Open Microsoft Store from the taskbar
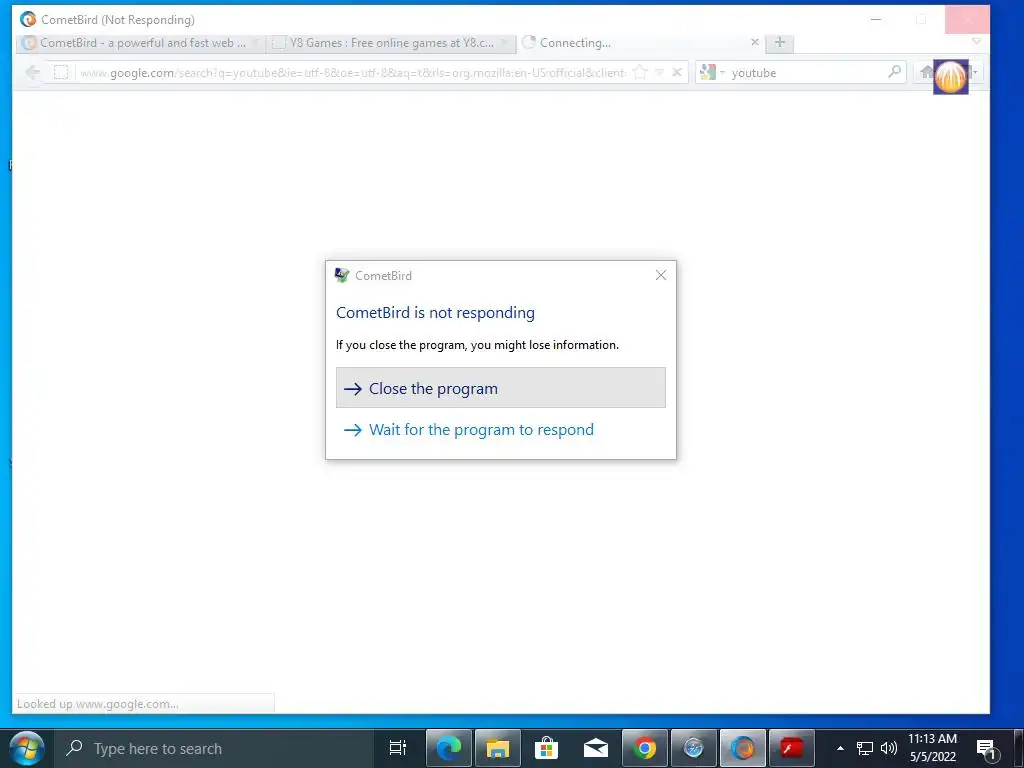1024x768 pixels. [547, 748]
